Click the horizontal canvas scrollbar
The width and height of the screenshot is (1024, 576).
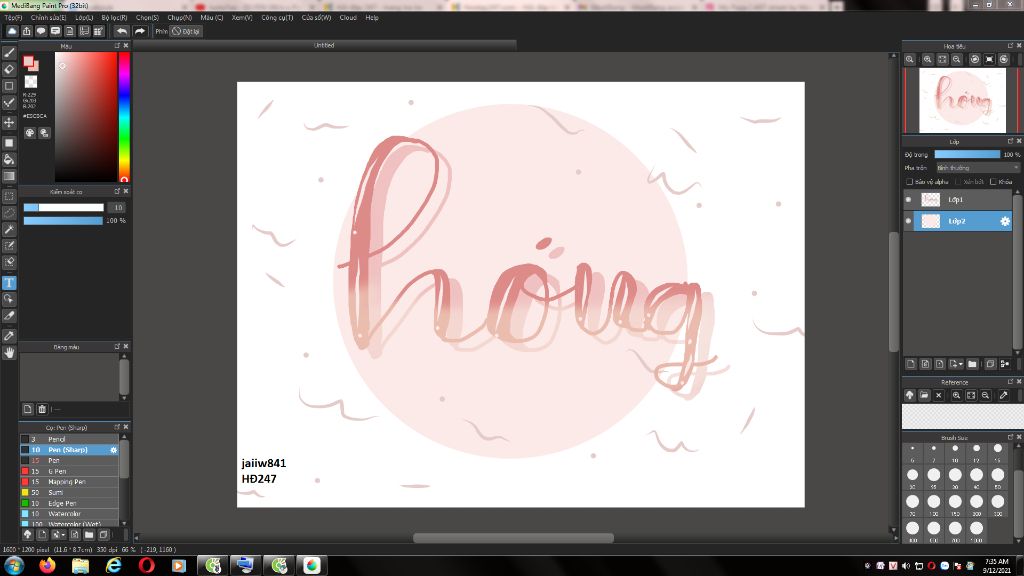tap(513, 538)
